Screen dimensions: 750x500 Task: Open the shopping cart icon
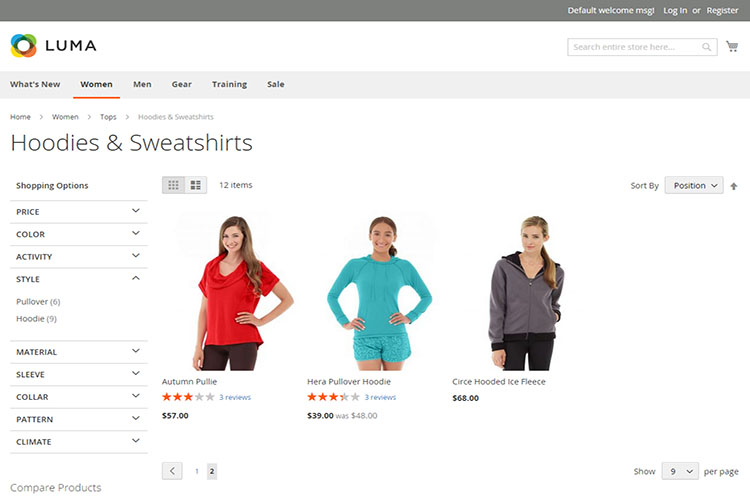click(732, 46)
